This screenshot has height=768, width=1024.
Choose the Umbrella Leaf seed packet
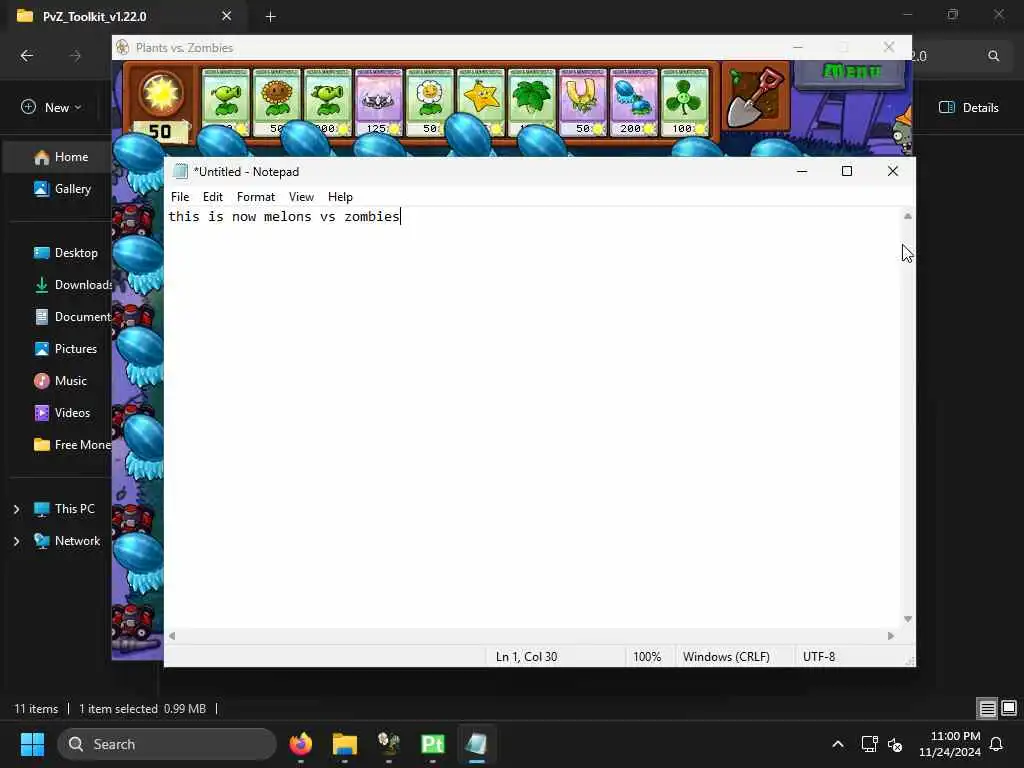point(532,102)
